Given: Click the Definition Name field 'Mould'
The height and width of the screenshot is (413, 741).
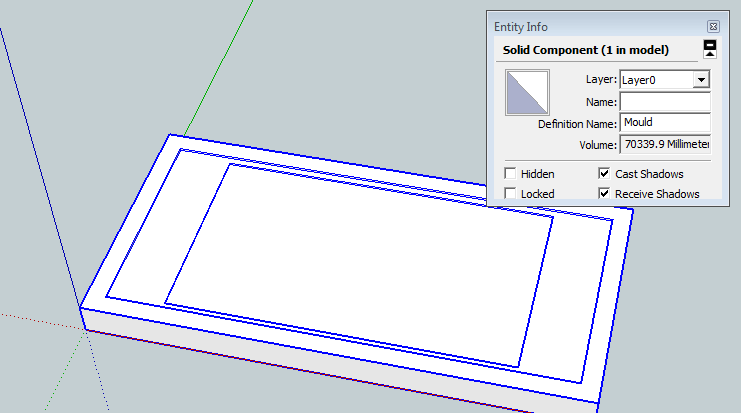Looking at the screenshot, I should click(665, 122).
